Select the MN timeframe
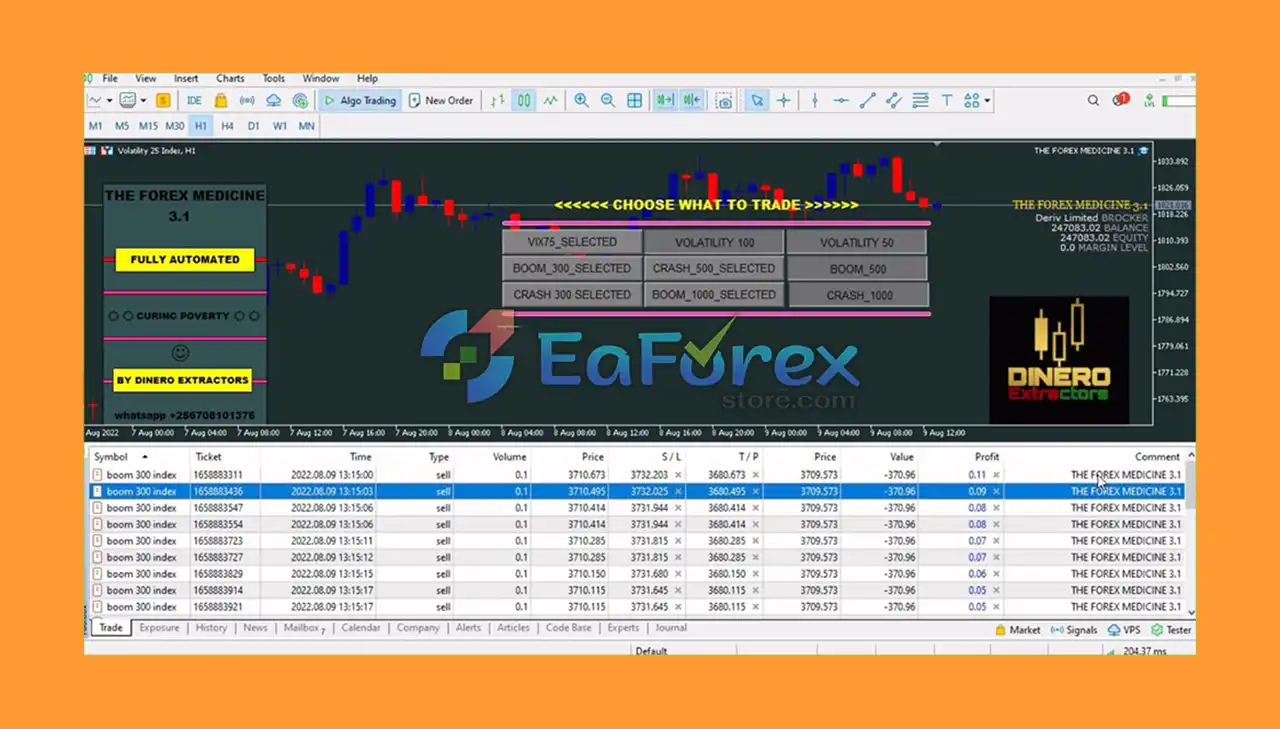Image resolution: width=1280 pixels, height=729 pixels. [307, 126]
